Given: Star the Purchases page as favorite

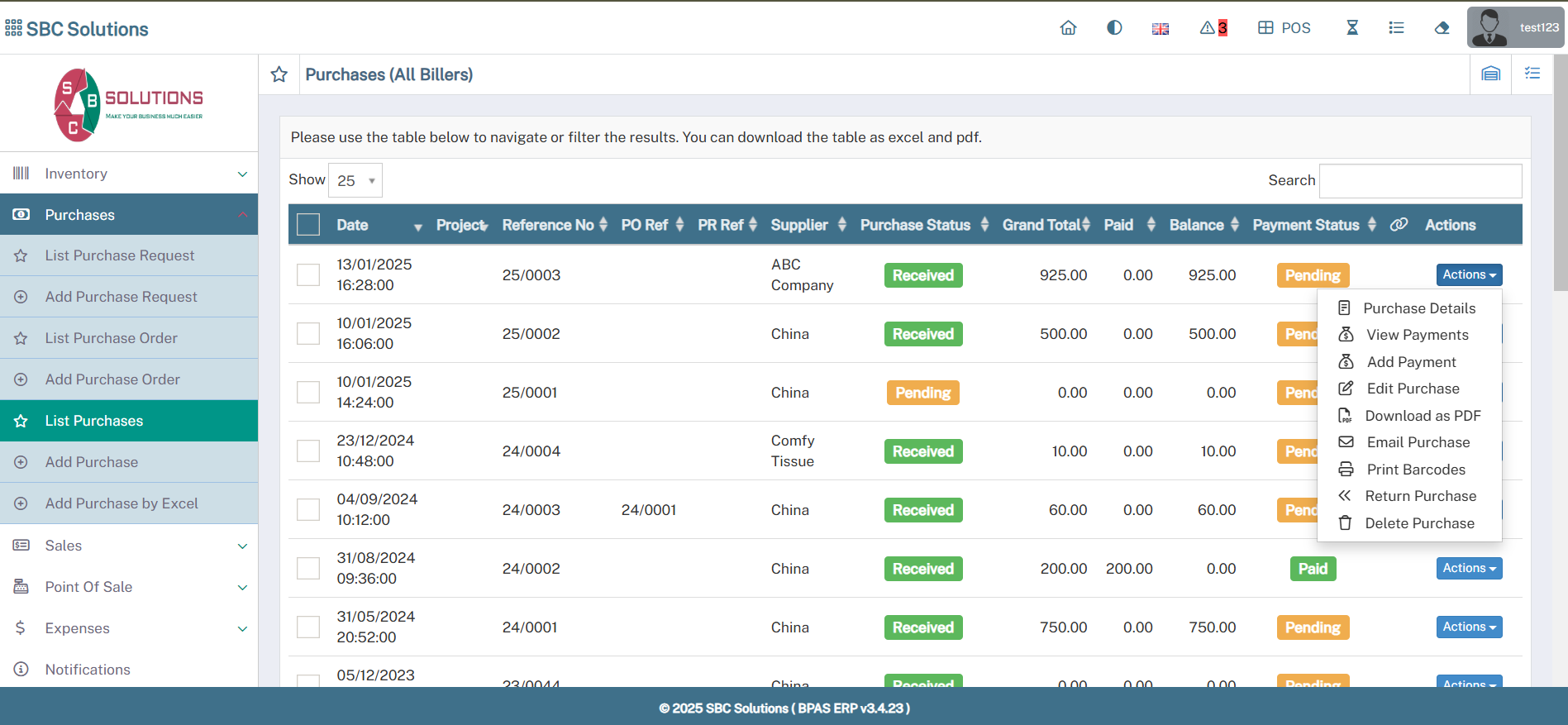Looking at the screenshot, I should tap(279, 74).
